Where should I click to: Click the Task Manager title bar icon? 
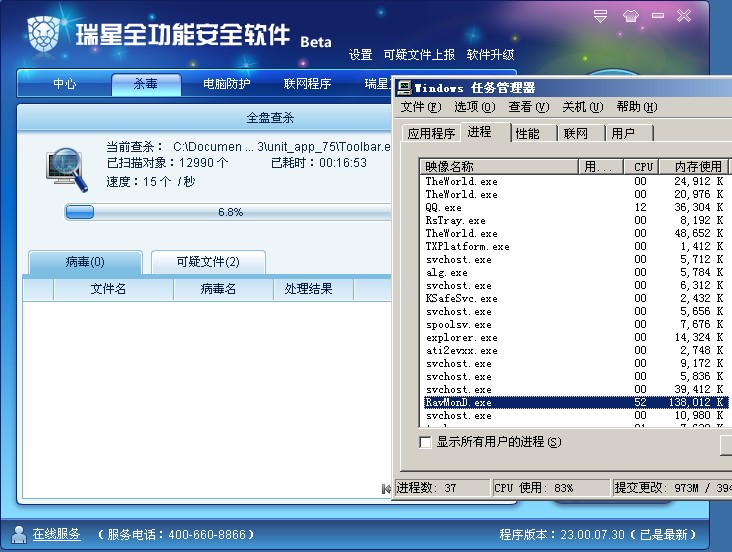pyautogui.click(x=404, y=87)
